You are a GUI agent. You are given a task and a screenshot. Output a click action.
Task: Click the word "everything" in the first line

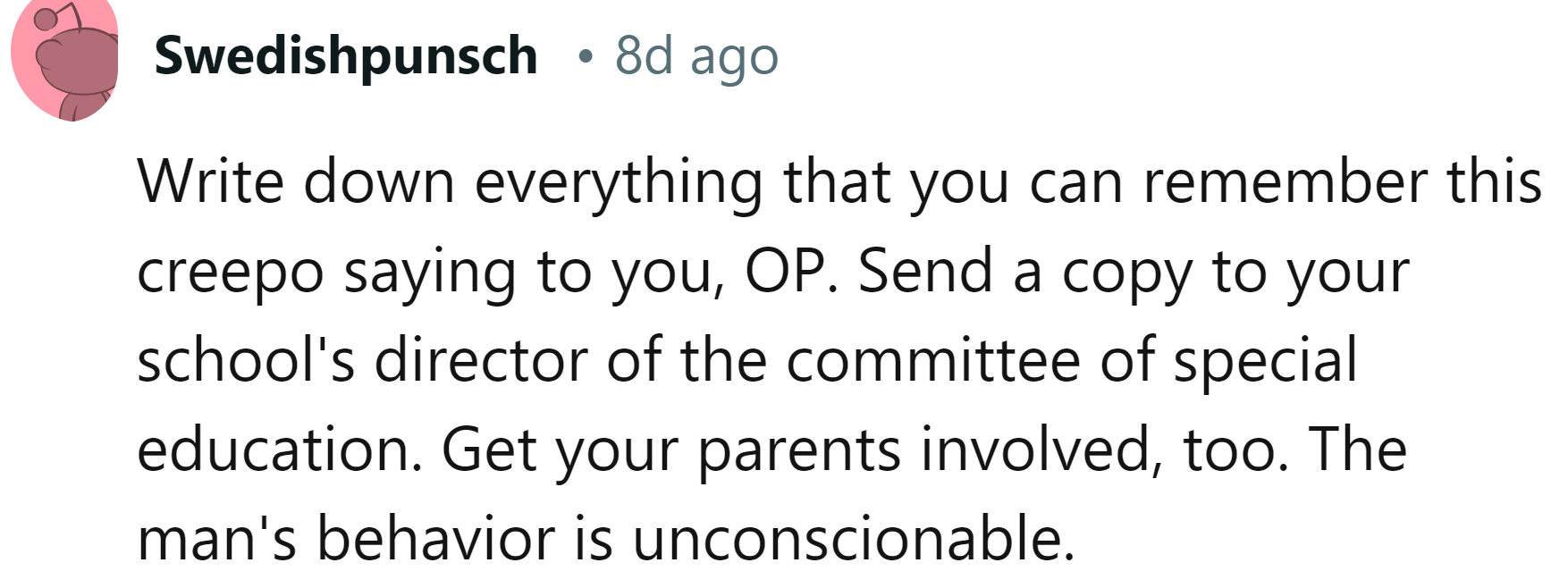(619, 183)
